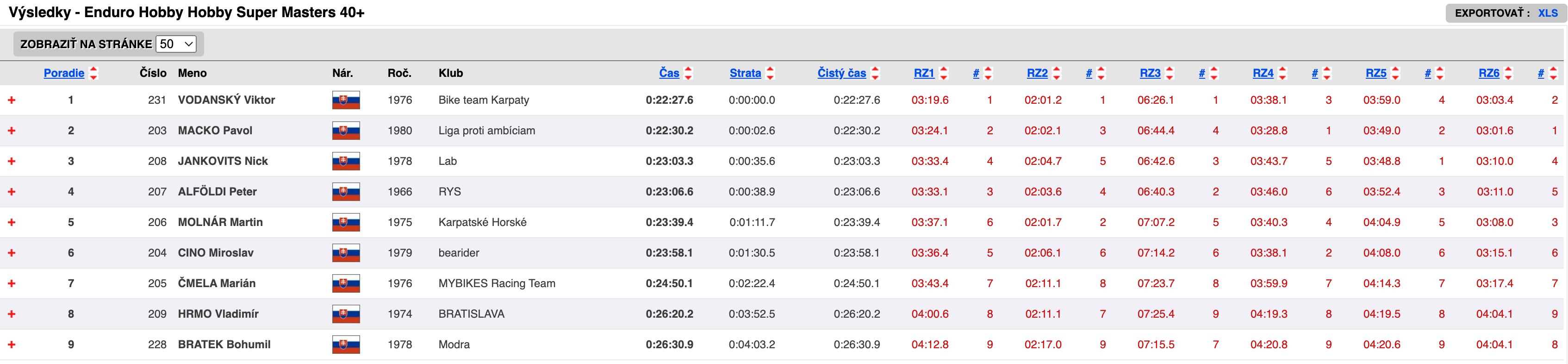Click sort arrows next to RZ6
The width and height of the screenshot is (1568, 364).
1508,73
